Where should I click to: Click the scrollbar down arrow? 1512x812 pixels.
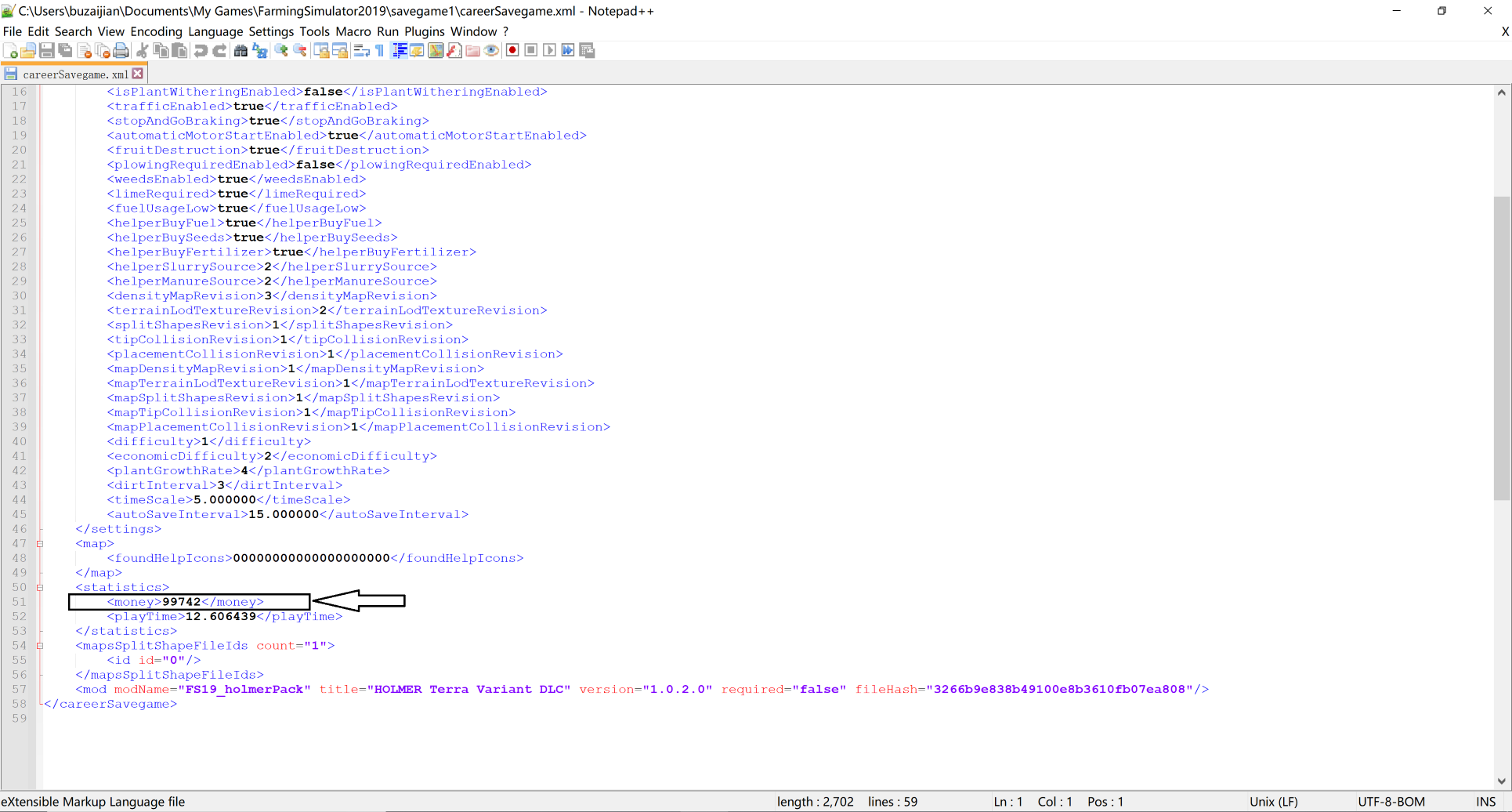click(1502, 781)
